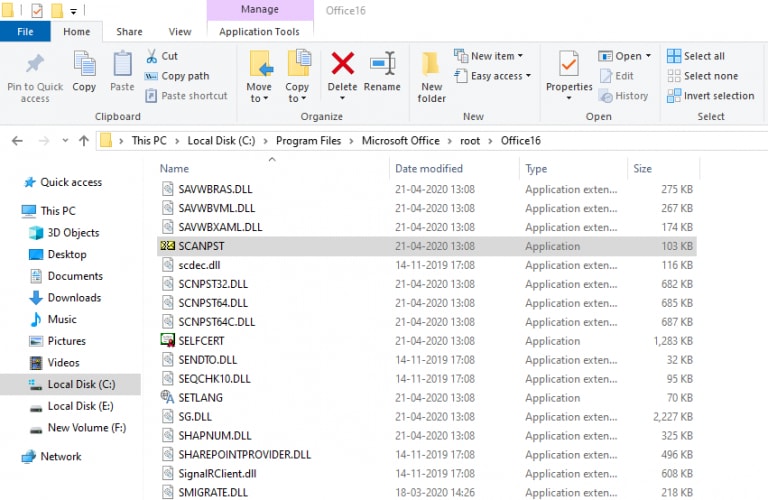
Task: Click the Move to folder icon
Action: [x=261, y=64]
